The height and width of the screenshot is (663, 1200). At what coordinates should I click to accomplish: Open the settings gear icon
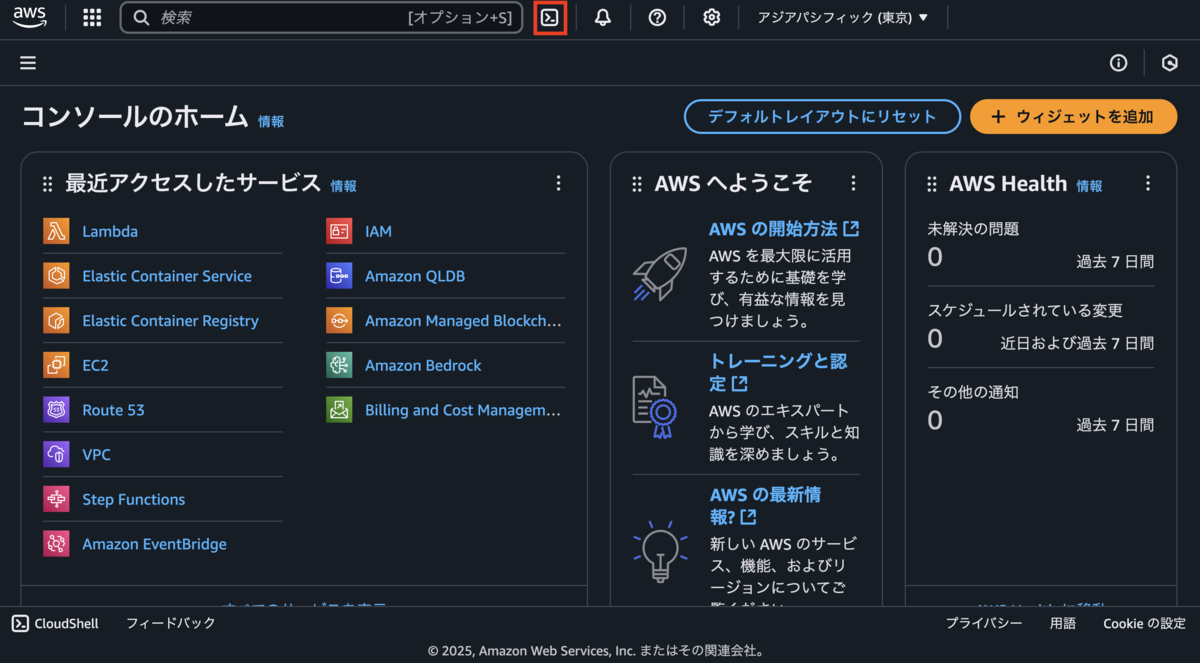pyautogui.click(x=711, y=17)
